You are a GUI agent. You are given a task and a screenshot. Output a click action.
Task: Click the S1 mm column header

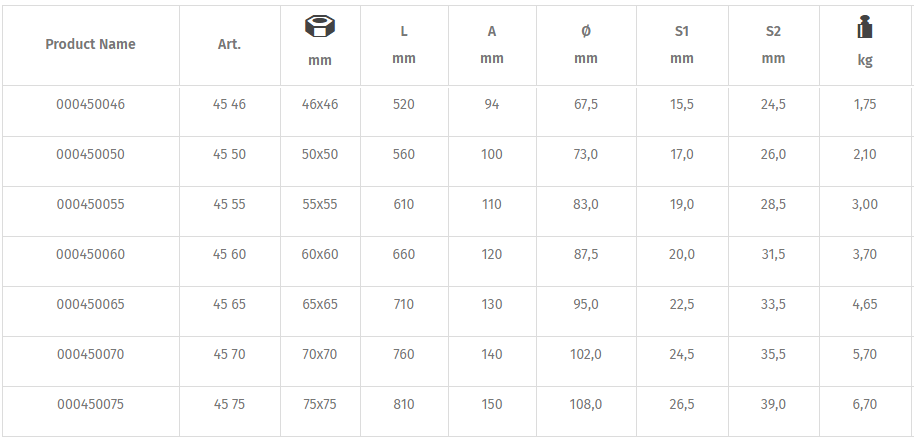(682, 44)
